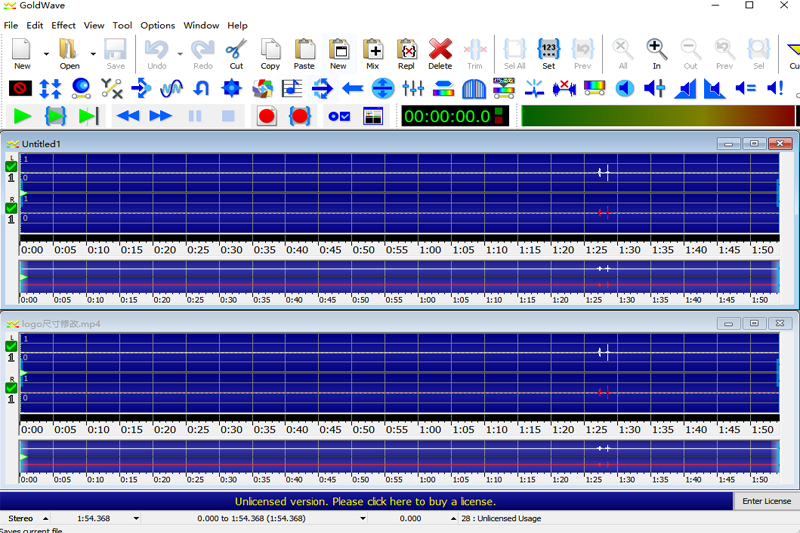Image resolution: width=800 pixels, height=533 pixels.
Task: Click the Rewind button
Action: point(128,116)
